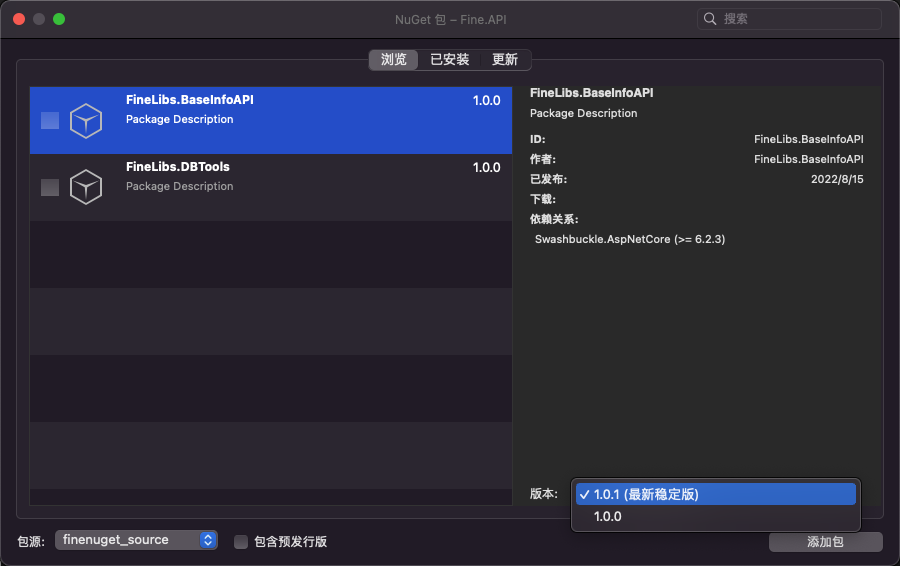The height and width of the screenshot is (566, 900).
Task: Click the FineLibs.BaseInfoAPI package cube icon
Action: 86,121
